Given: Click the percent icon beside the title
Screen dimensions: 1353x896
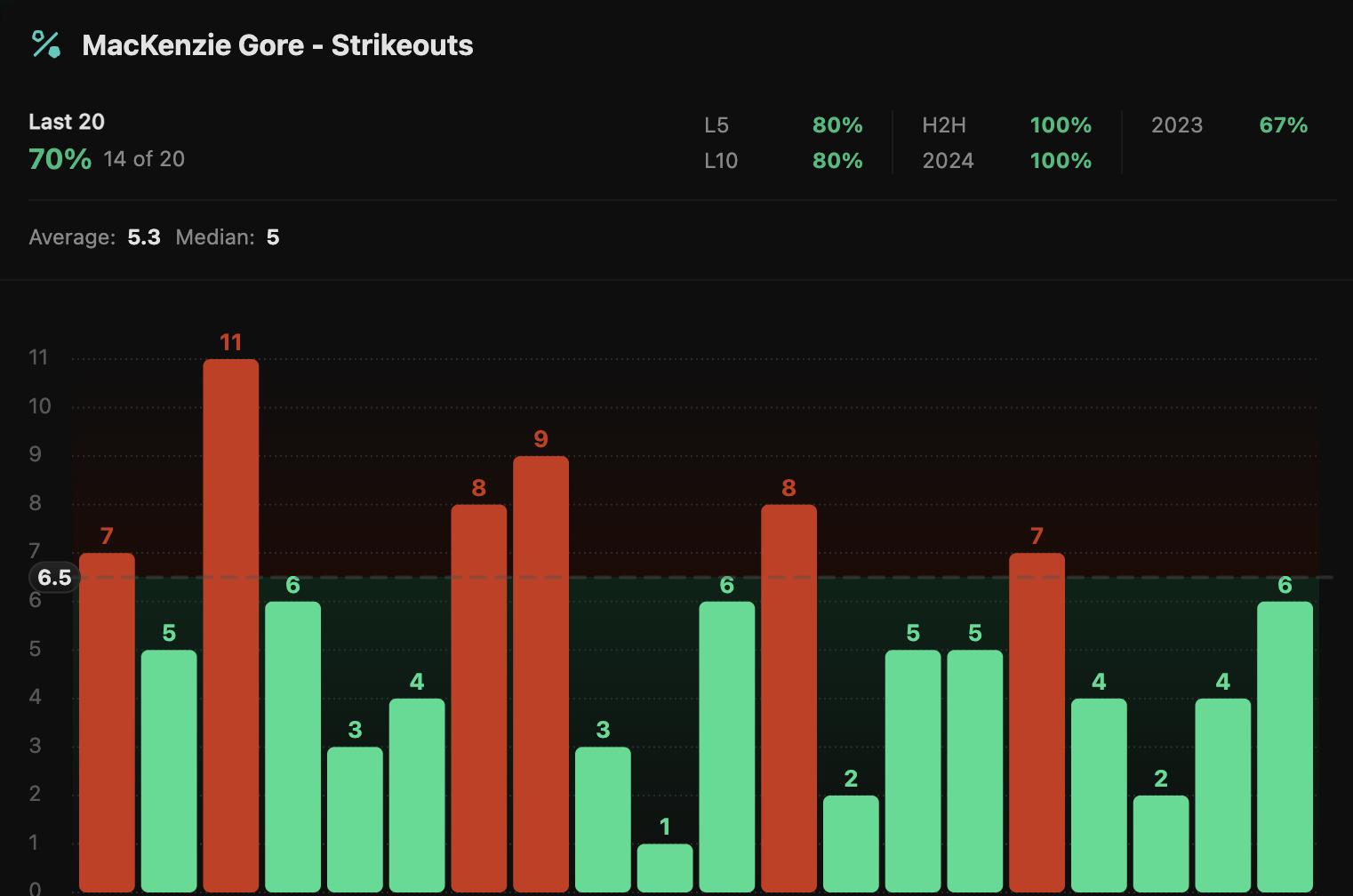Looking at the screenshot, I should point(45,44).
